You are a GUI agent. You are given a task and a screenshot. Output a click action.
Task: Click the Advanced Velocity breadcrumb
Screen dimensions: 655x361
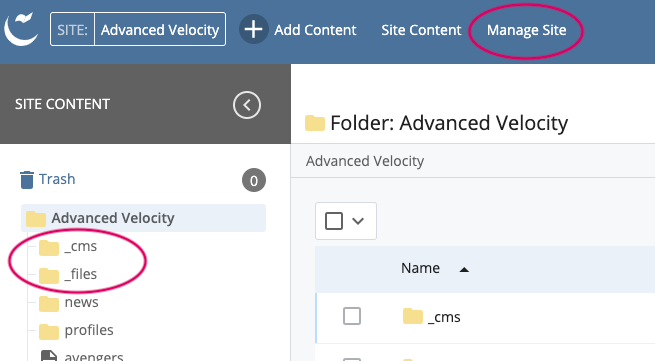tap(365, 161)
